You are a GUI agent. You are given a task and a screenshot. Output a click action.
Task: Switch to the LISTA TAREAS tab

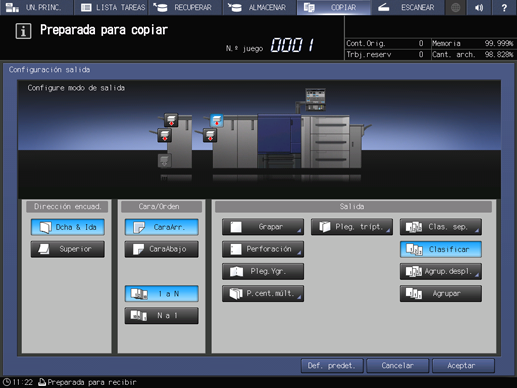113,7
